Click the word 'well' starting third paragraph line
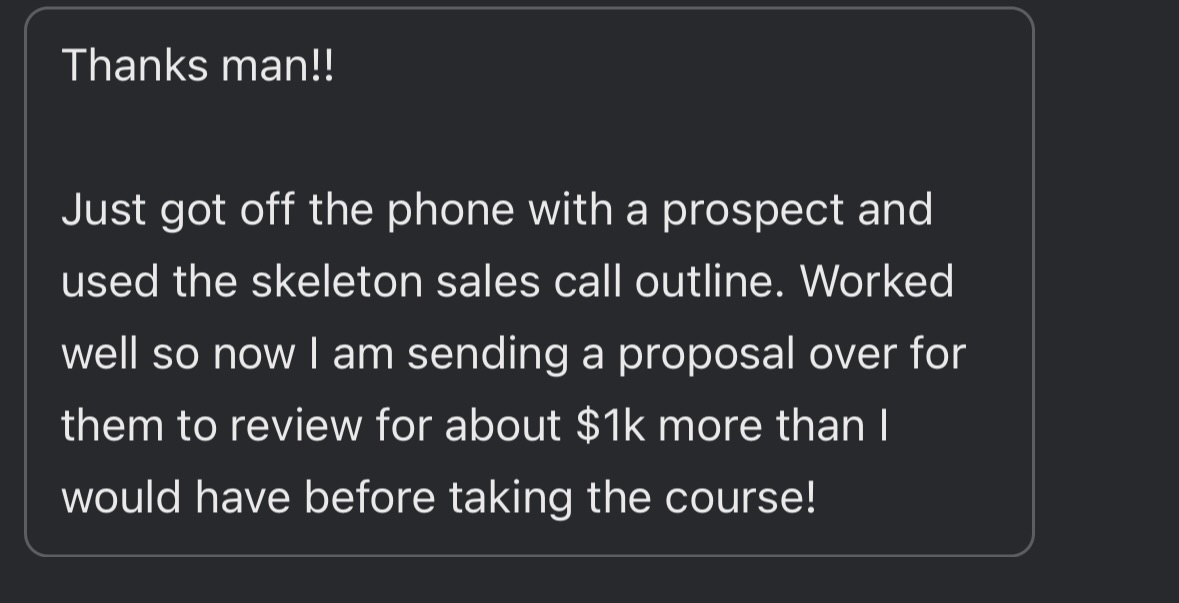 click(x=100, y=353)
